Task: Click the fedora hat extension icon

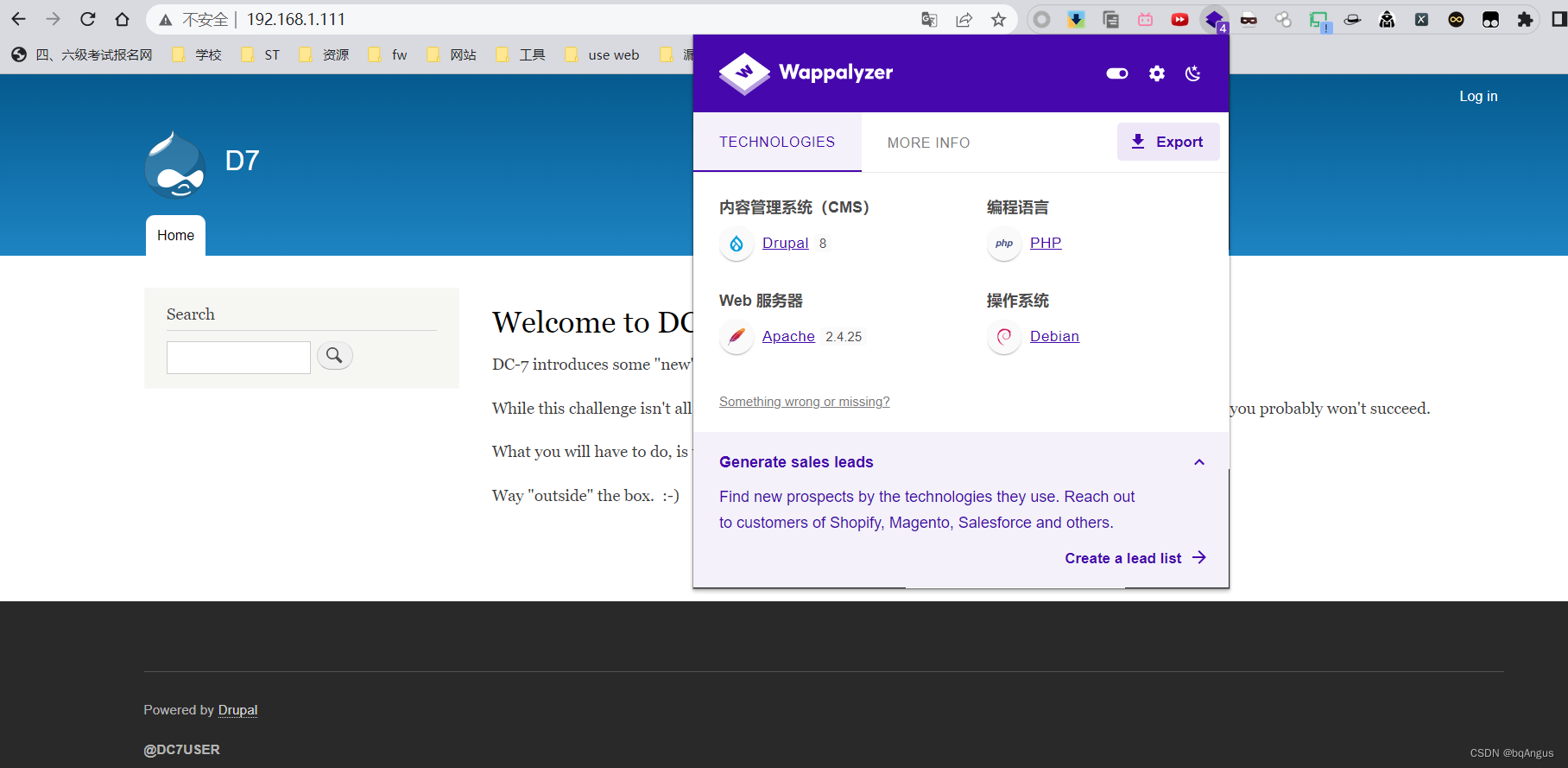Action: 1352,20
